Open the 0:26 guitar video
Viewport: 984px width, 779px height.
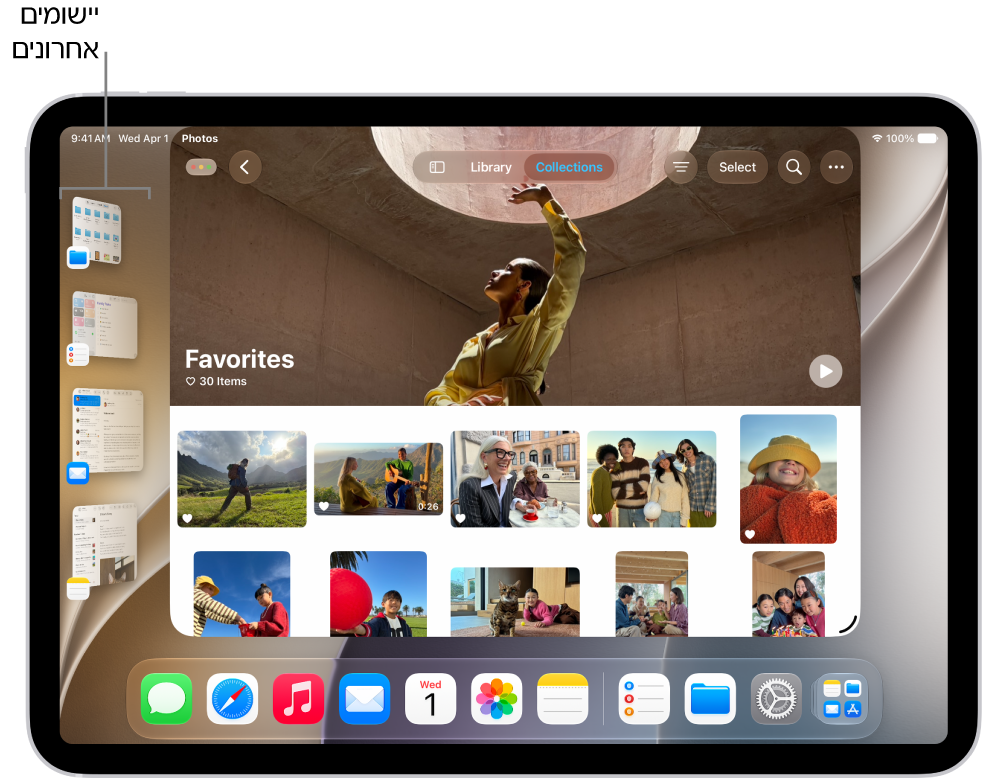point(378,479)
